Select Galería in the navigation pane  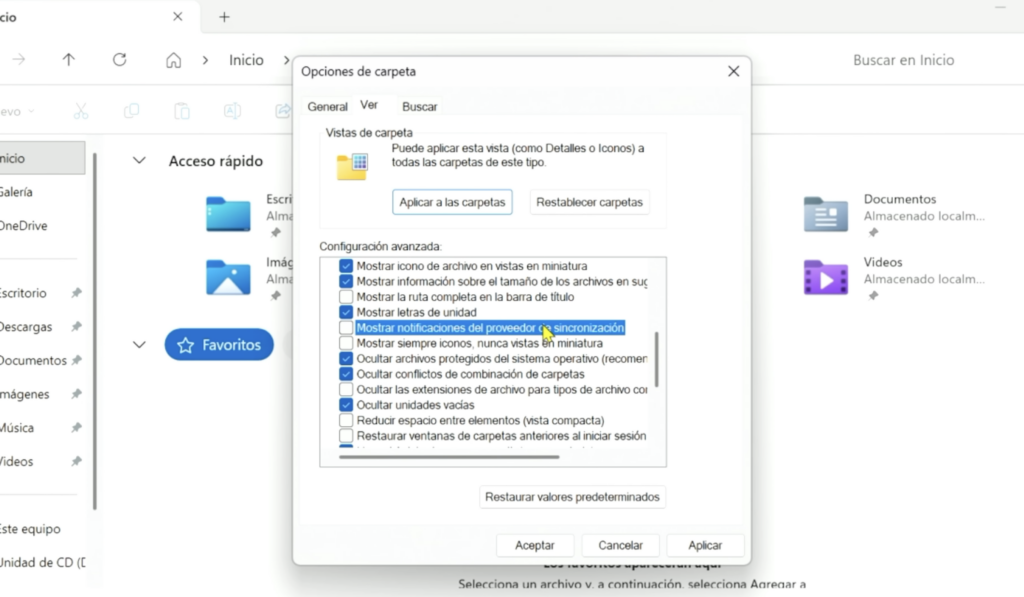pyautogui.click(x=17, y=192)
